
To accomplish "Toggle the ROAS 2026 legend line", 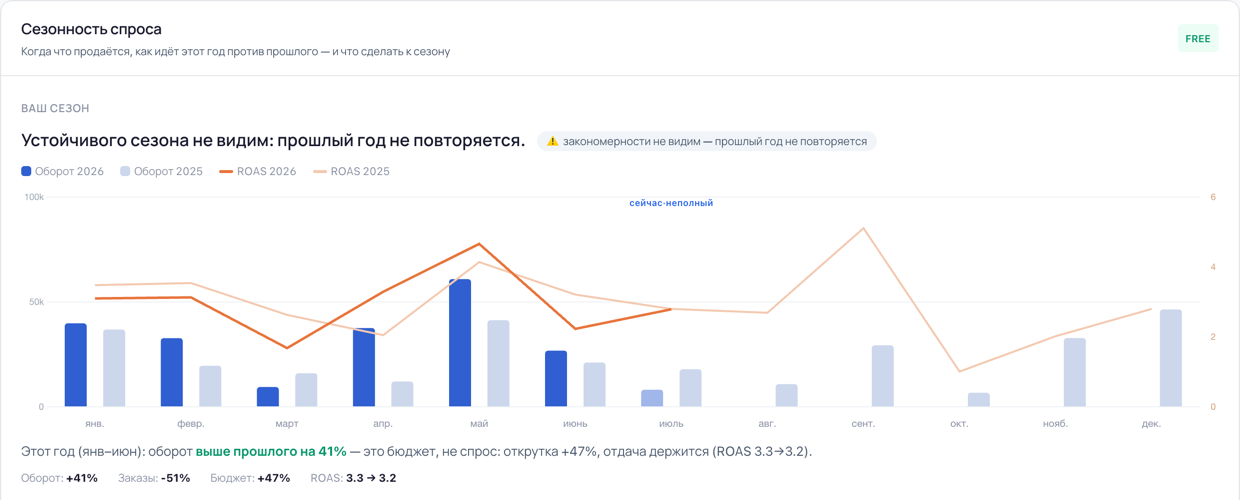I will 257,171.
